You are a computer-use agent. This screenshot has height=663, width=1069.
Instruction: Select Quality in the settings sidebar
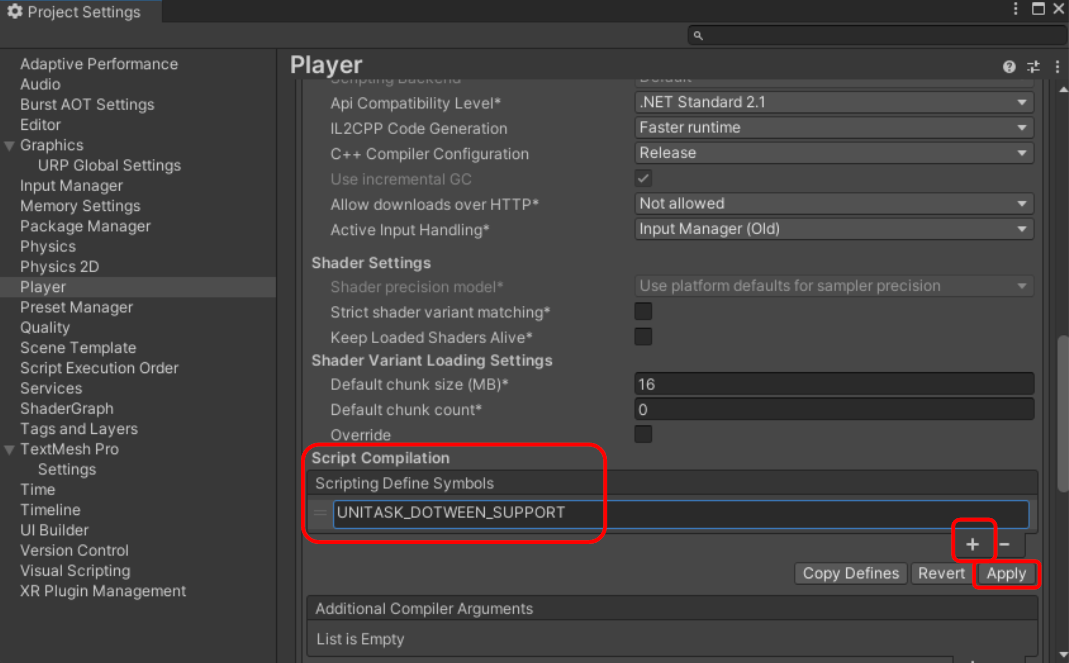(x=45, y=327)
